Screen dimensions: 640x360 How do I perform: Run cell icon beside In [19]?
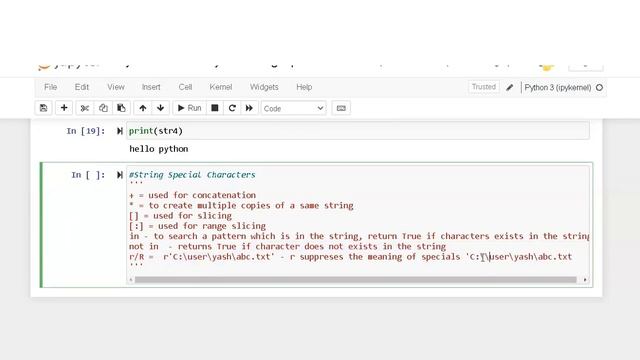(x=120, y=131)
